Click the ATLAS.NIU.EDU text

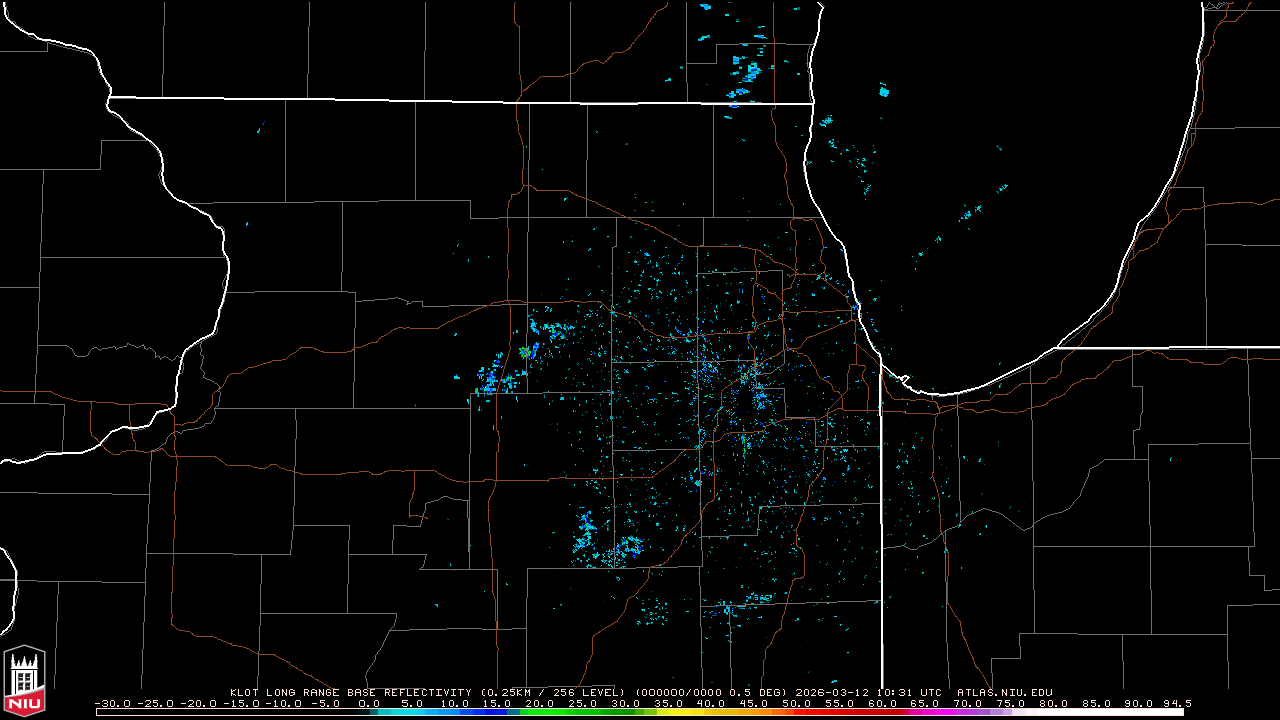1004,692
